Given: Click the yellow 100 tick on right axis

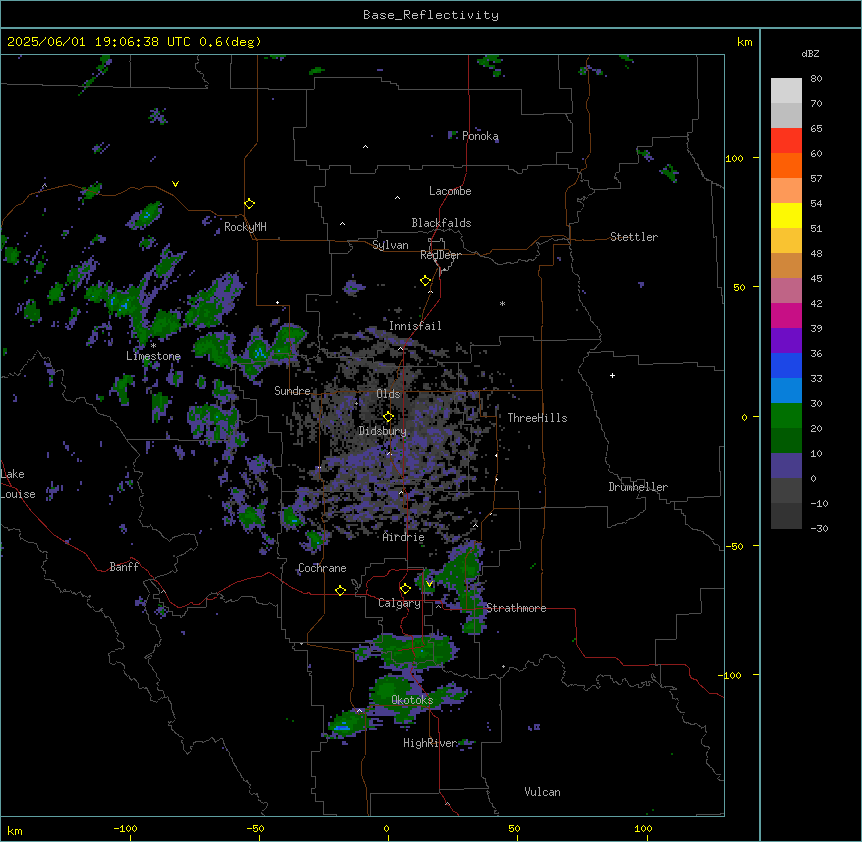Looking at the screenshot, I should 734,158.
